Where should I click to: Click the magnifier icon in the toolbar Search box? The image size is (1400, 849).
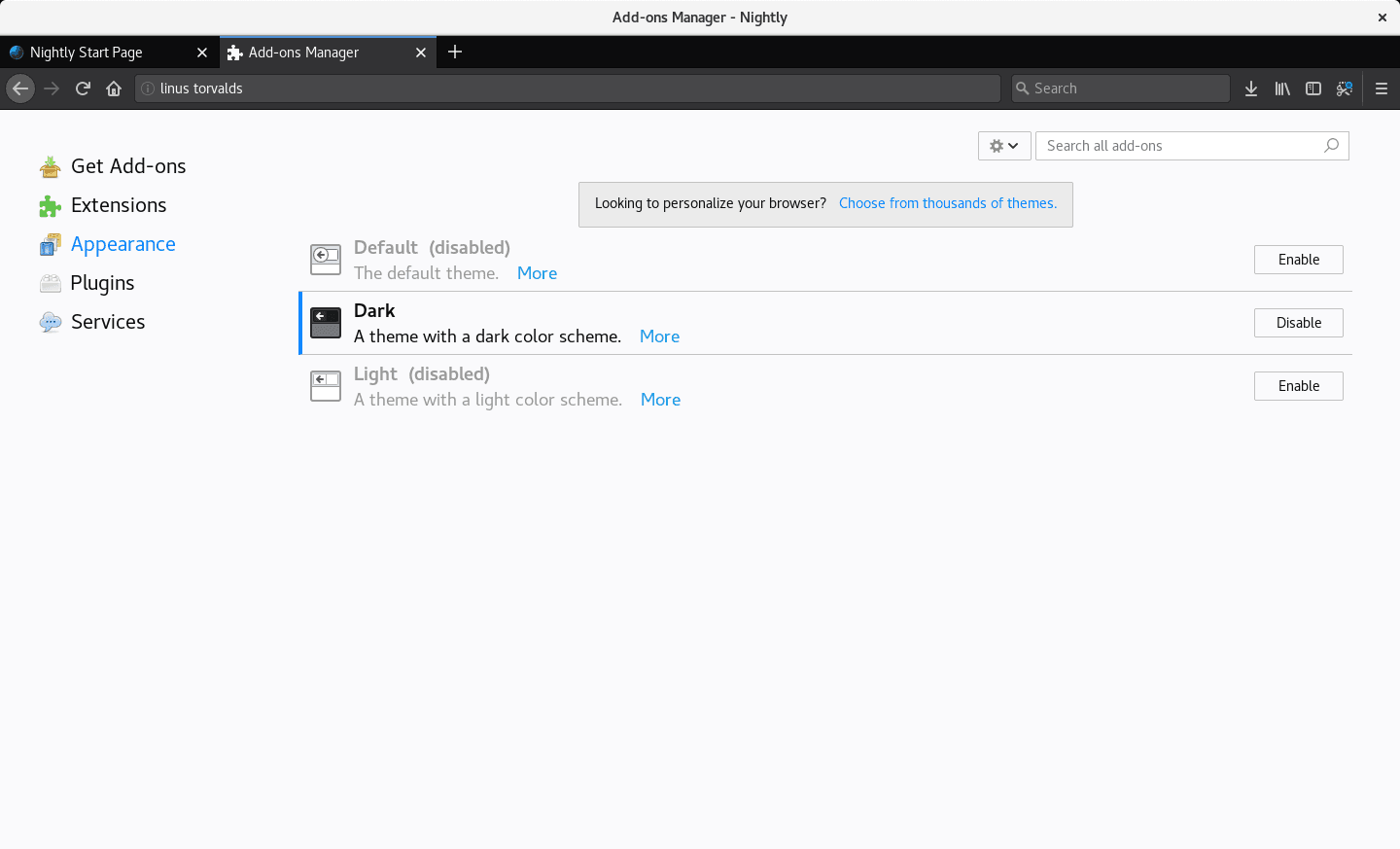tap(1022, 88)
